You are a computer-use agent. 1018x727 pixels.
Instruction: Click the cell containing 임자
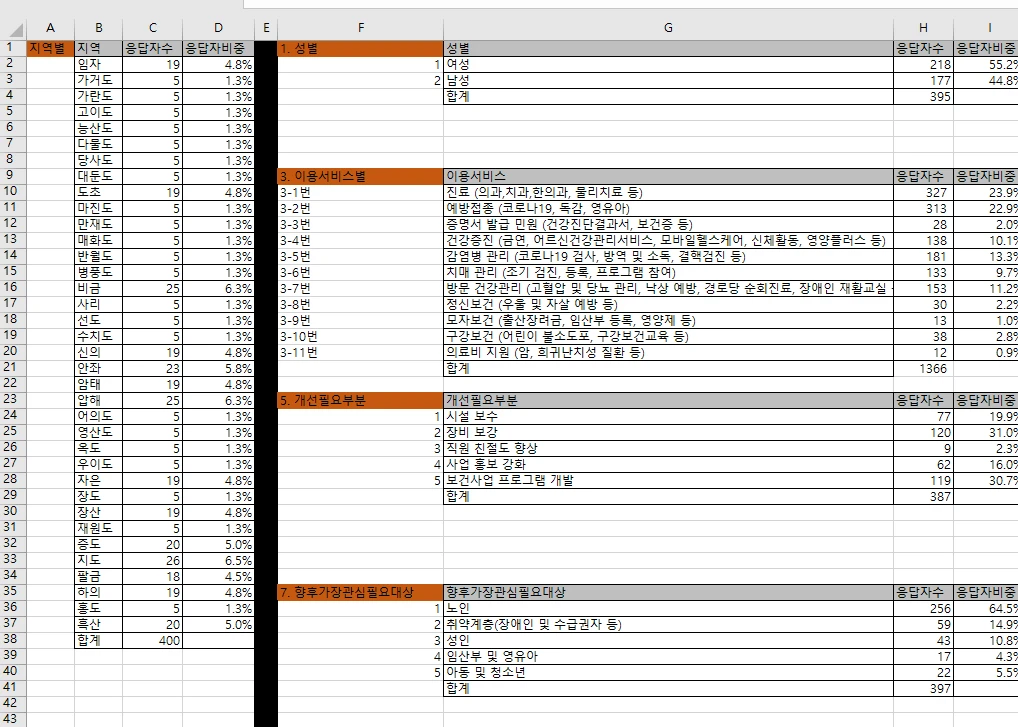99,64
